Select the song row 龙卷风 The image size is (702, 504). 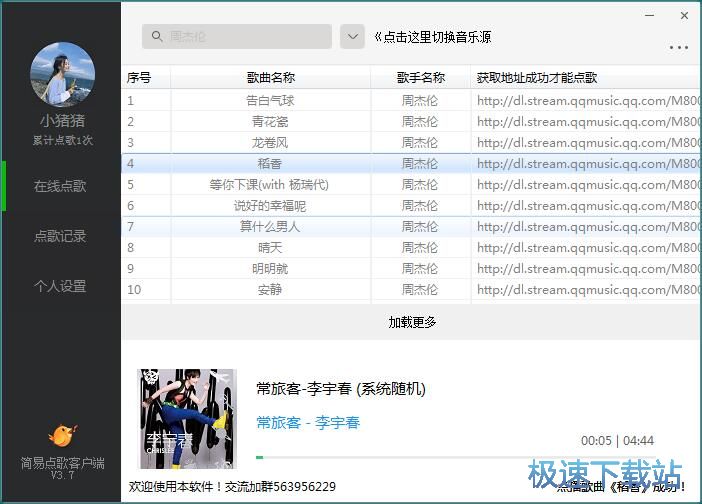click(411, 142)
